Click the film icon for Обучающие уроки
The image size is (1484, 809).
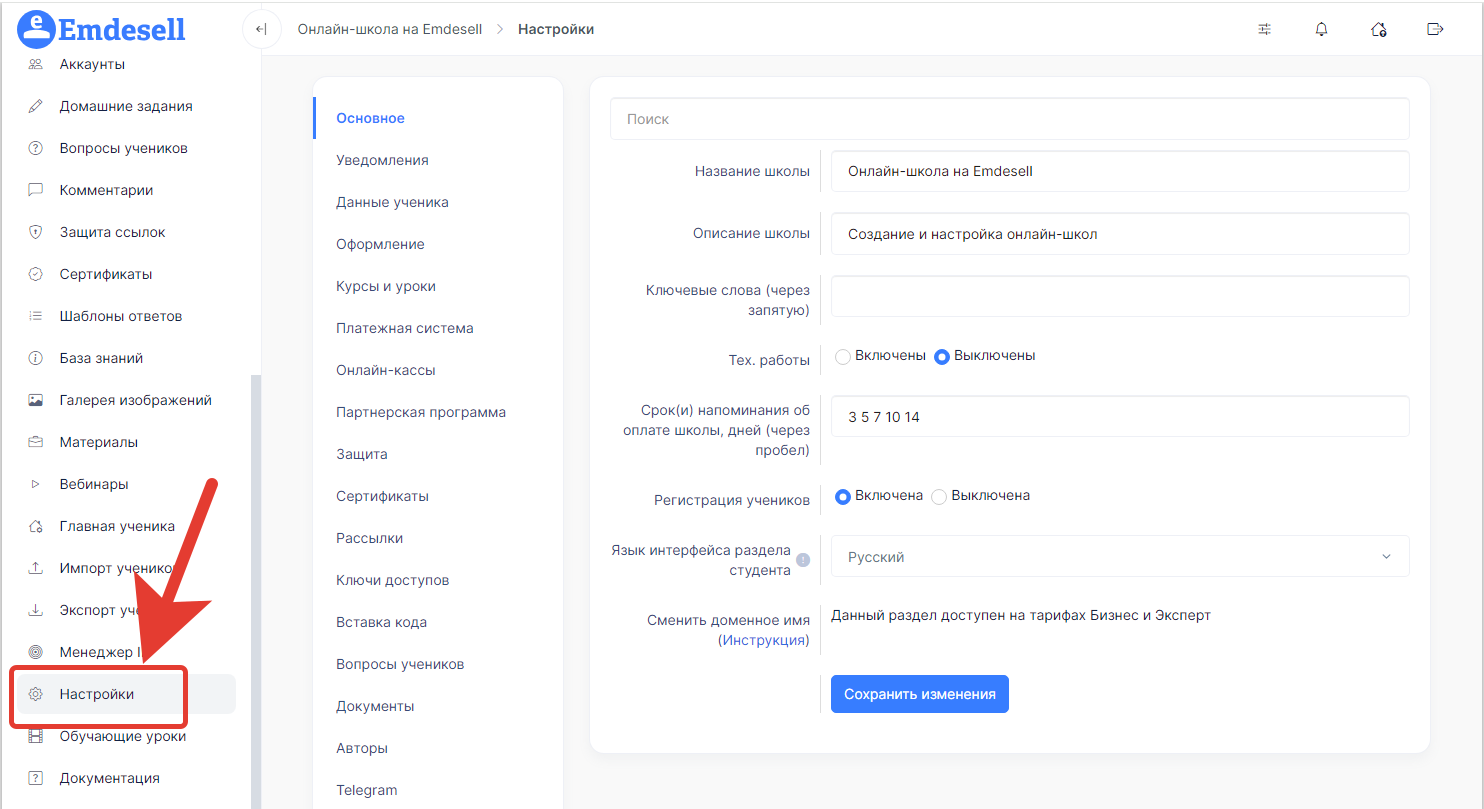pos(36,736)
